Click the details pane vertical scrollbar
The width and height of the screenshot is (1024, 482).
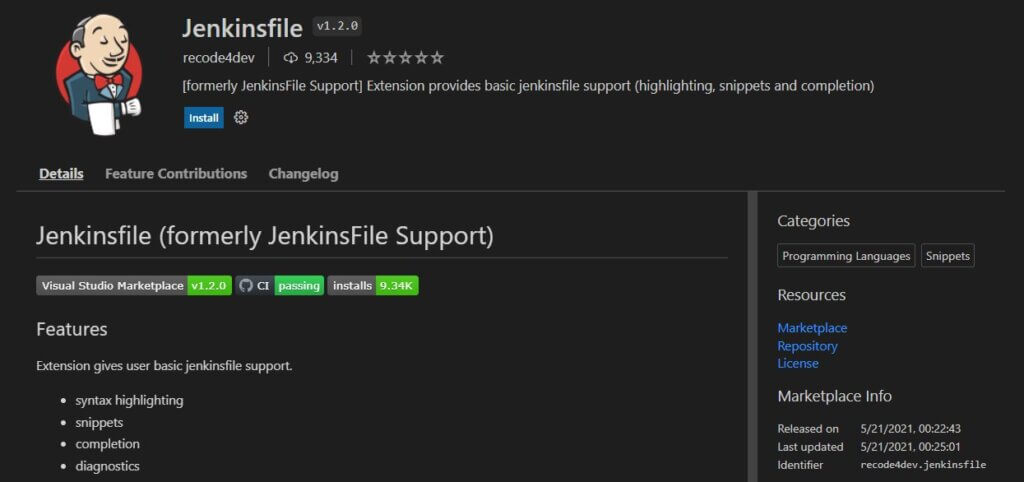click(x=752, y=336)
